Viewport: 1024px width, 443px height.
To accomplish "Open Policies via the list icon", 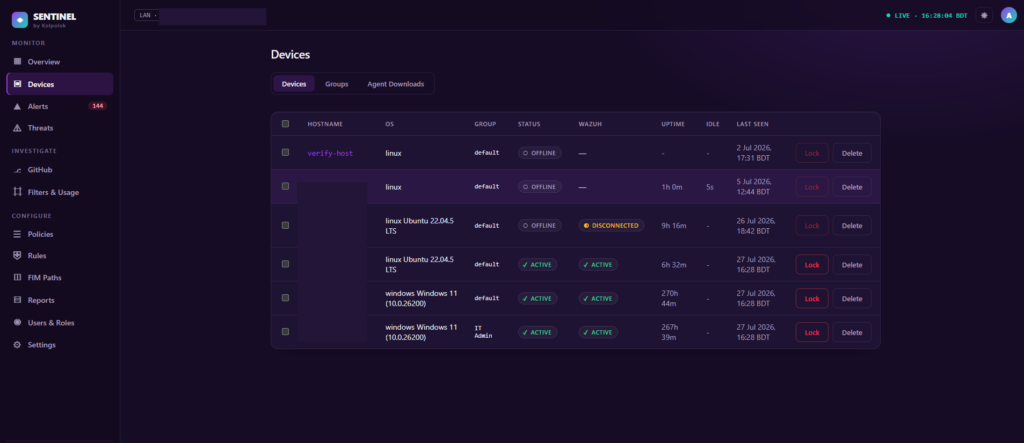I will pyautogui.click(x=18, y=234).
